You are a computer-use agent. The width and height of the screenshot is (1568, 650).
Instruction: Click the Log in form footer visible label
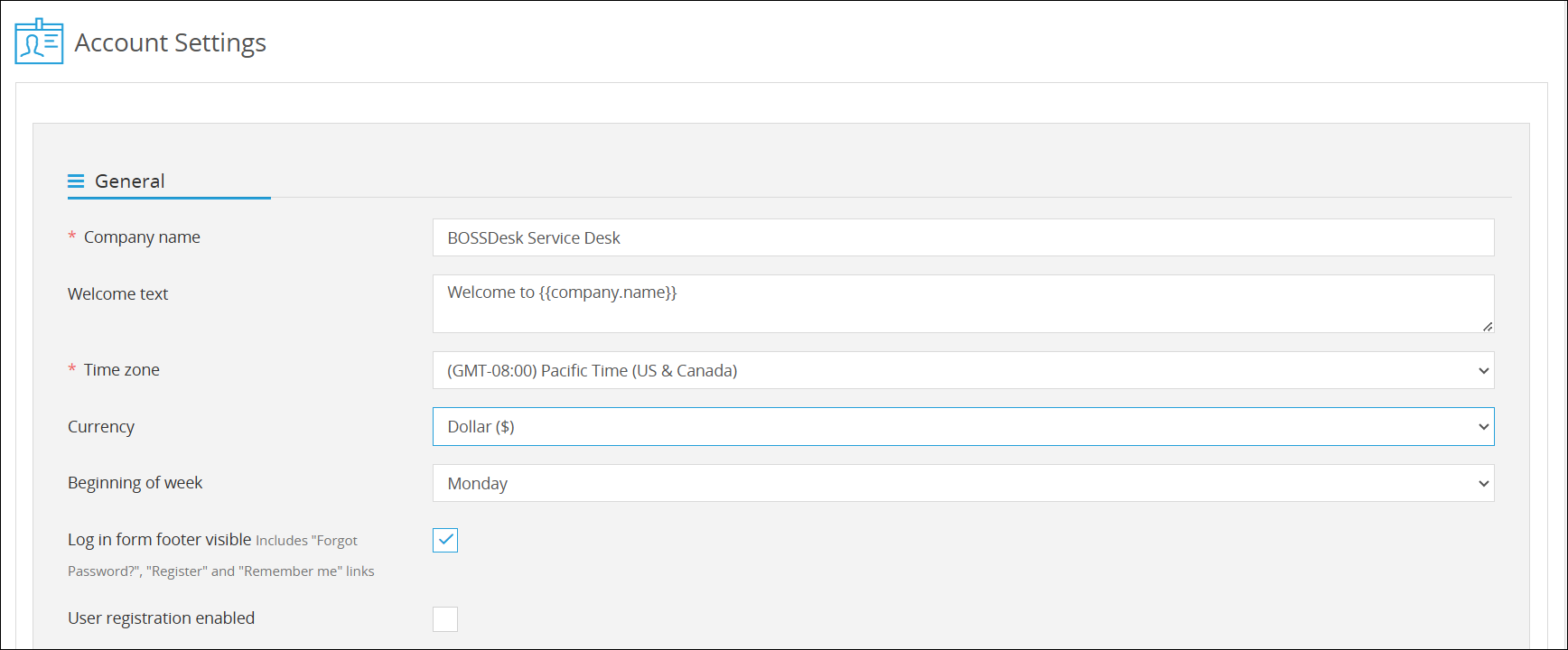point(159,540)
